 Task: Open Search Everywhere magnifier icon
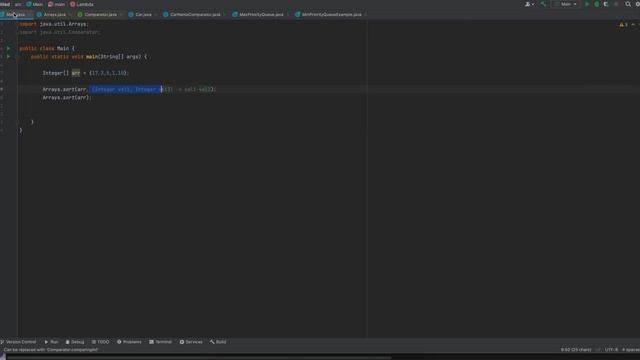[628, 4]
